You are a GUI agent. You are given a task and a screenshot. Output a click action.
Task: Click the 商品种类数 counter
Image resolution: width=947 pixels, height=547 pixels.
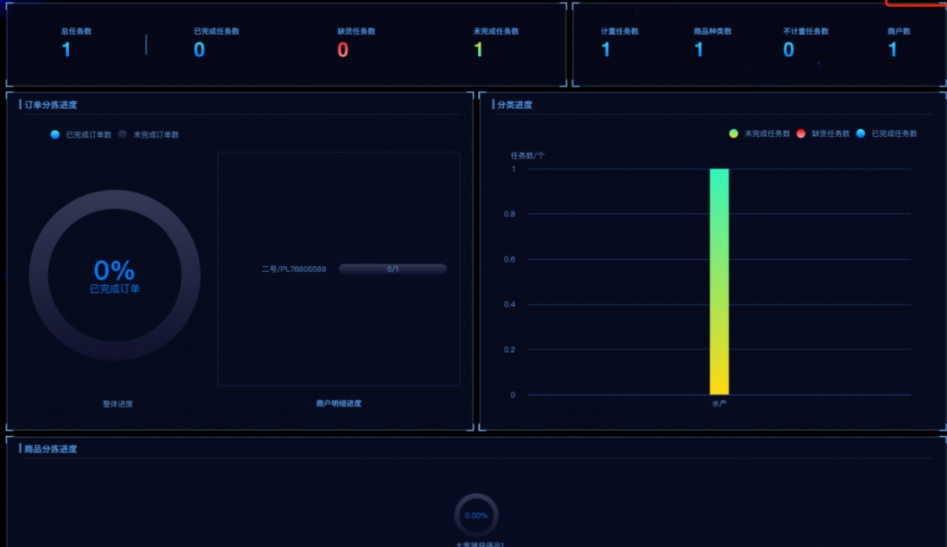699,50
